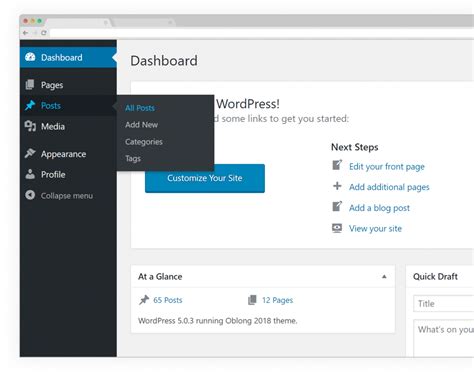
Task: Click the Quick Draft panel heading
Action: (435, 276)
